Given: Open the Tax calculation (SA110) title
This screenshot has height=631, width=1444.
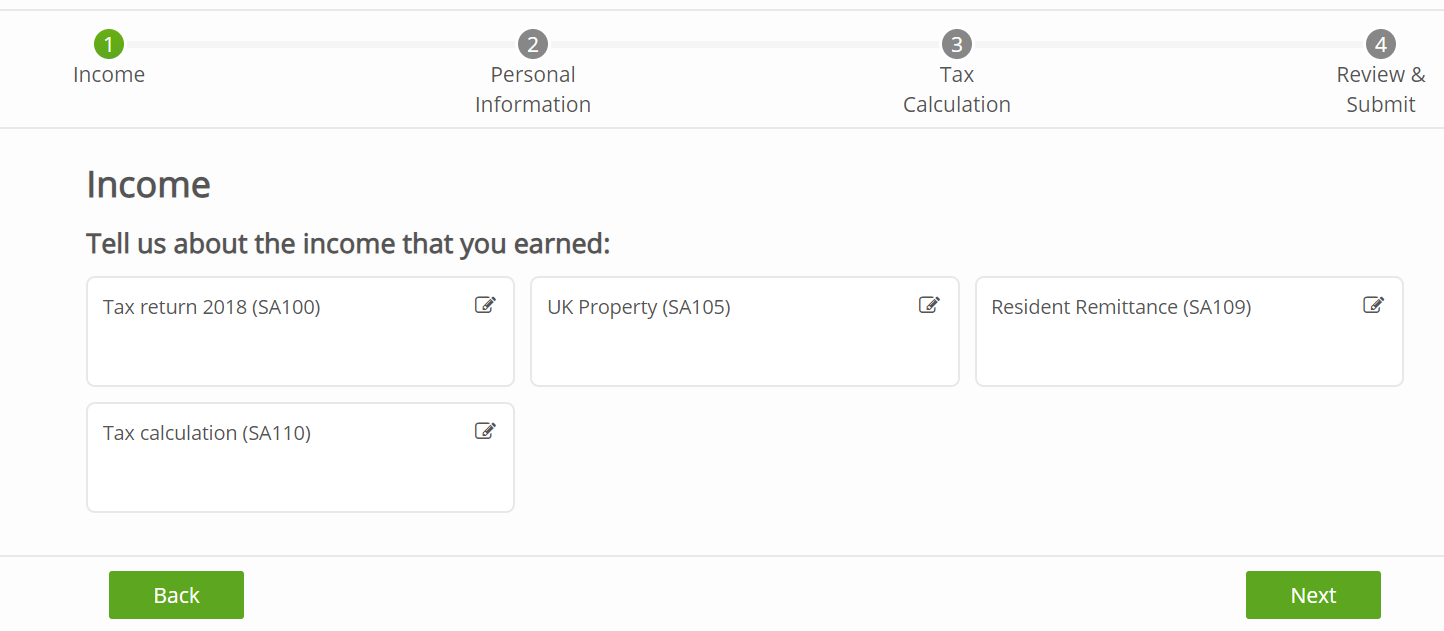Looking at the screenshot, I should (x=207, y=434).
